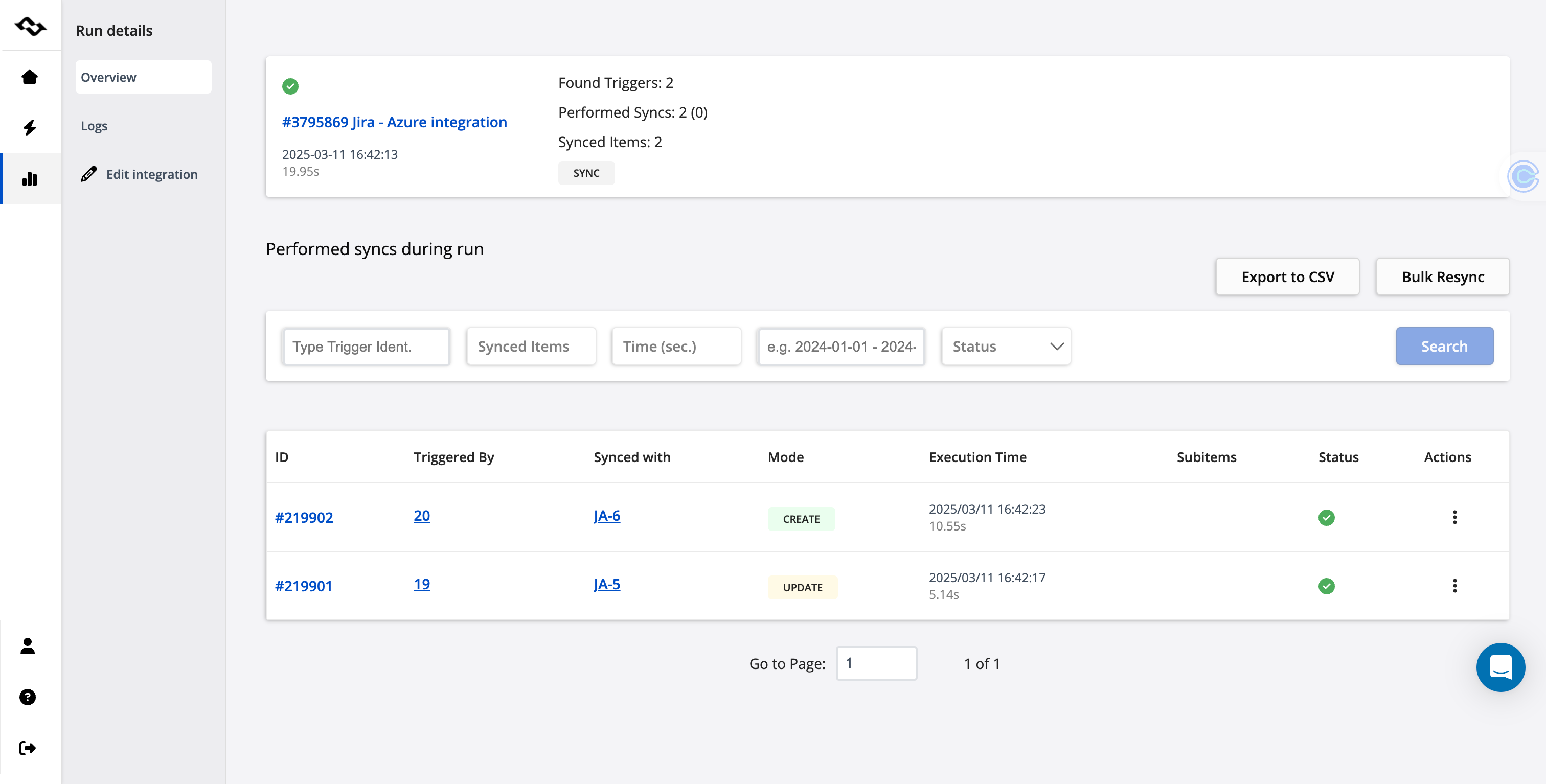Click the Bulk Resync button
This screenshot has height=784, width=1546.
(x=1443, y=276)
